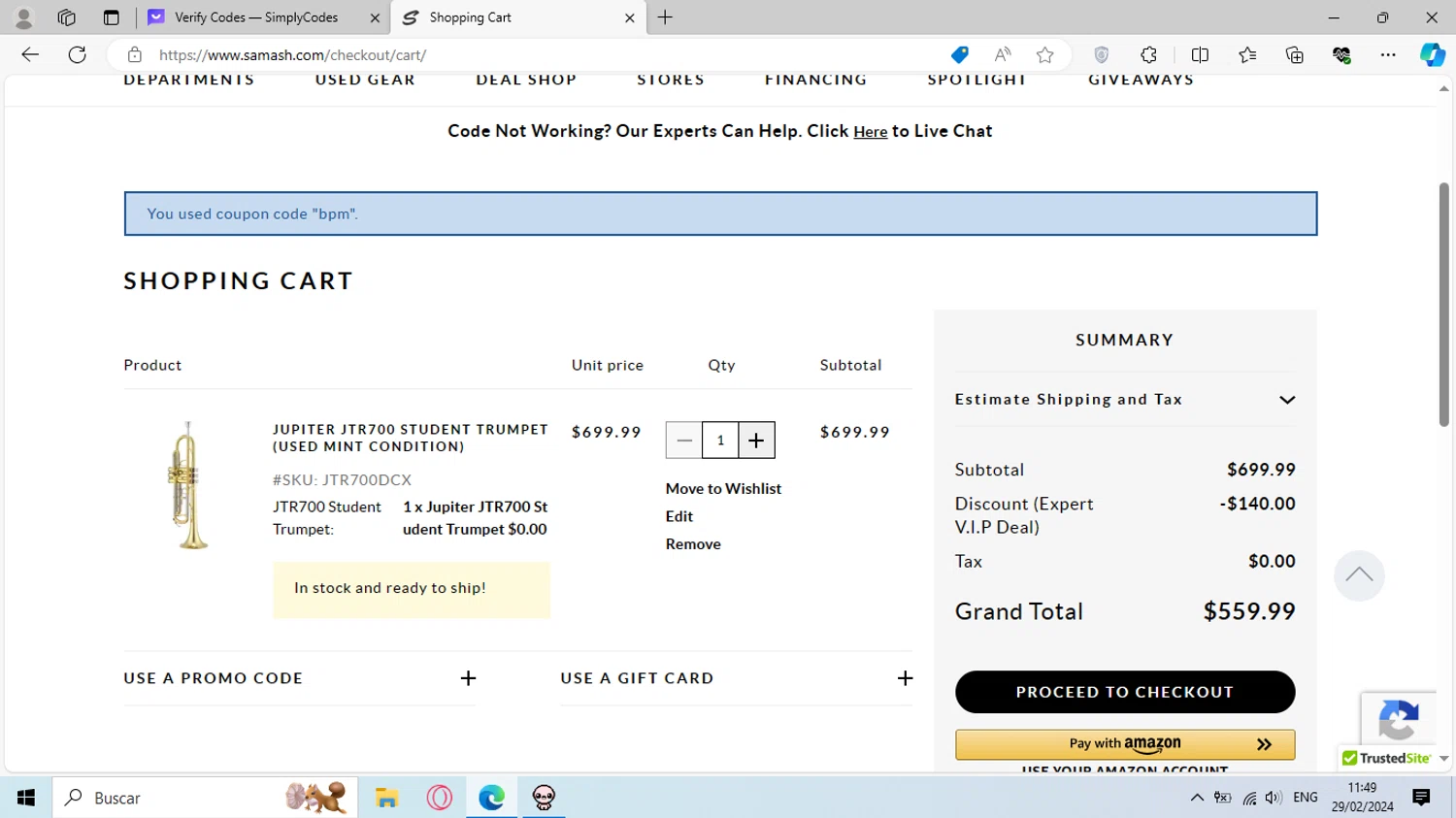Click the Jupiter trumpet product image
This screenshot has height=818, width=1456.
[188, 485]
